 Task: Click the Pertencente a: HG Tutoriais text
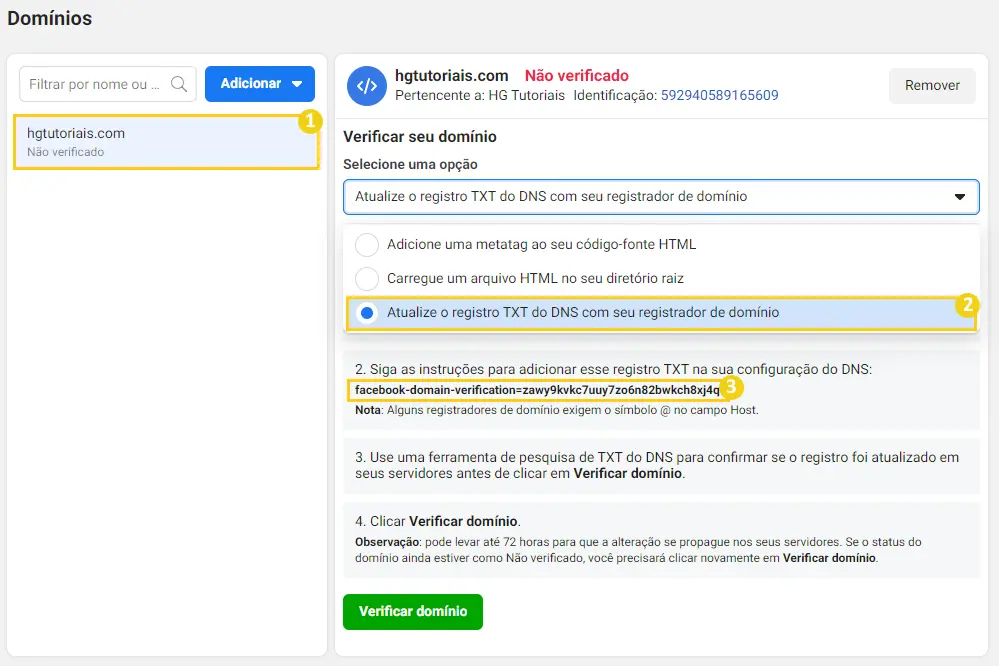click(480, 96)
